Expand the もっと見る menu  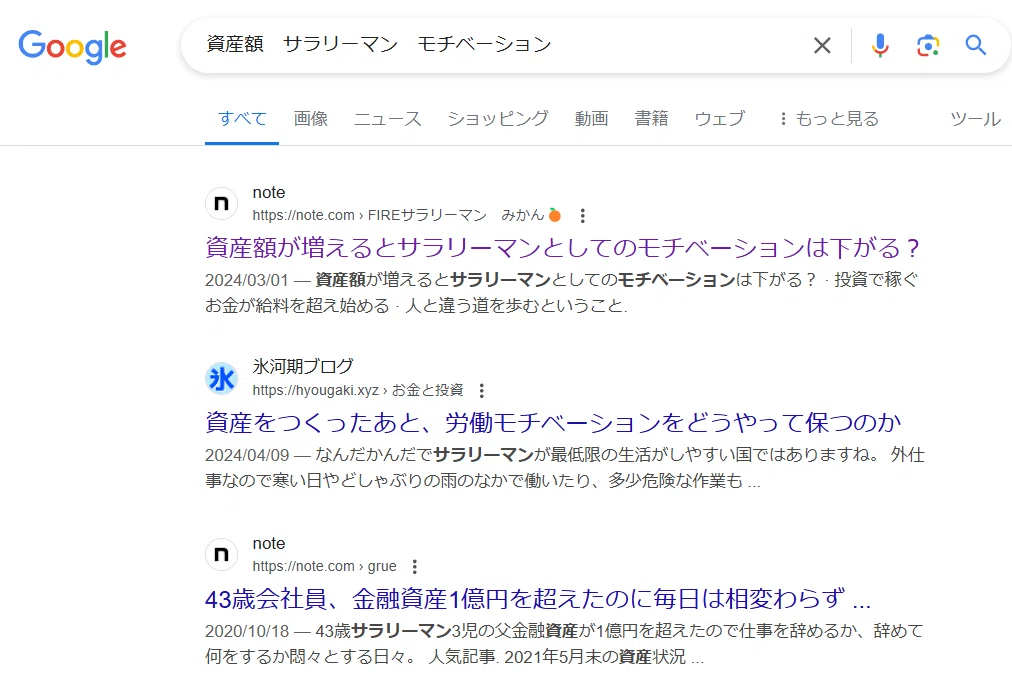click(x=829, y=119)
